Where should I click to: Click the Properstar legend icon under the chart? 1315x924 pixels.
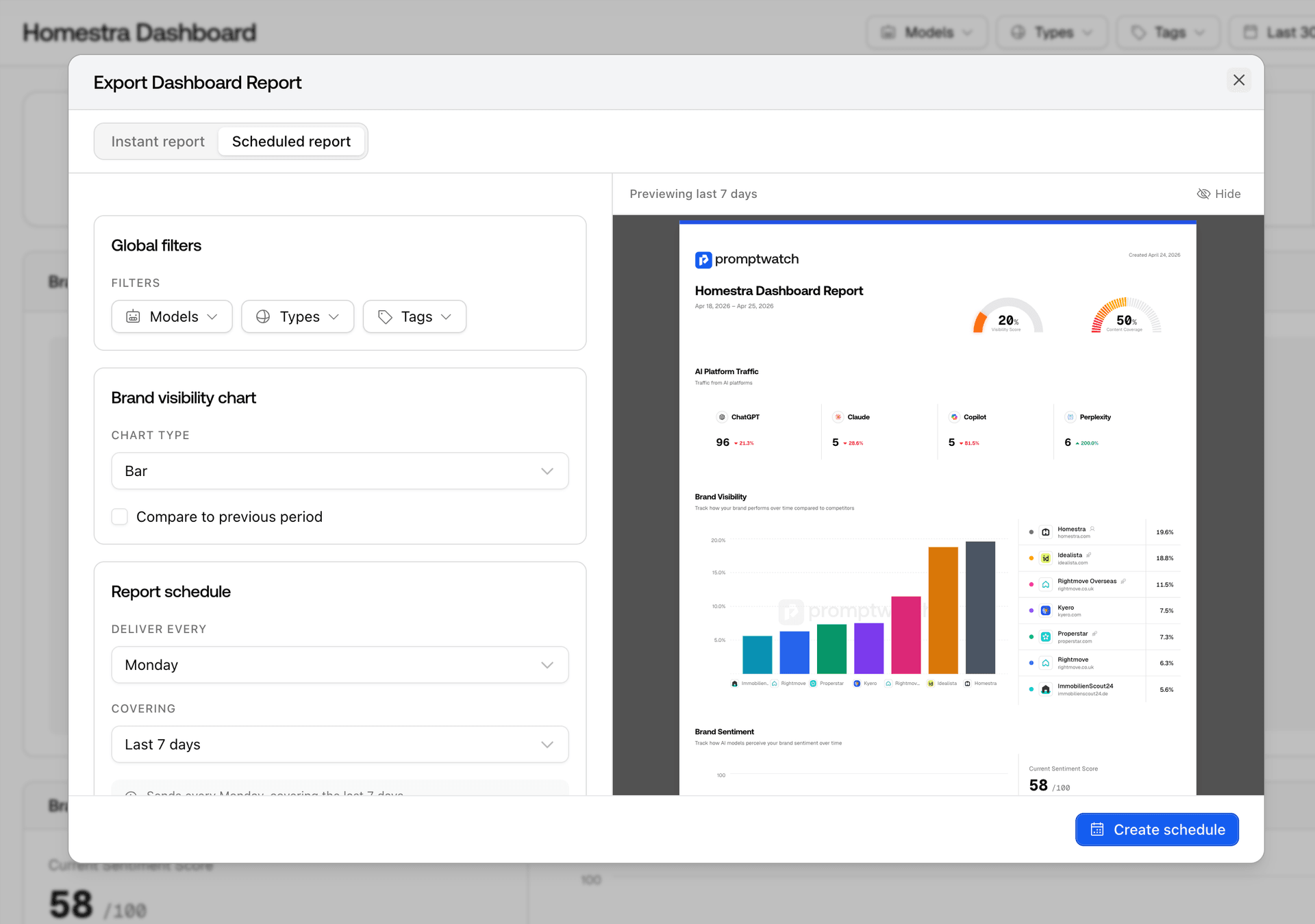tap(813, 684)
